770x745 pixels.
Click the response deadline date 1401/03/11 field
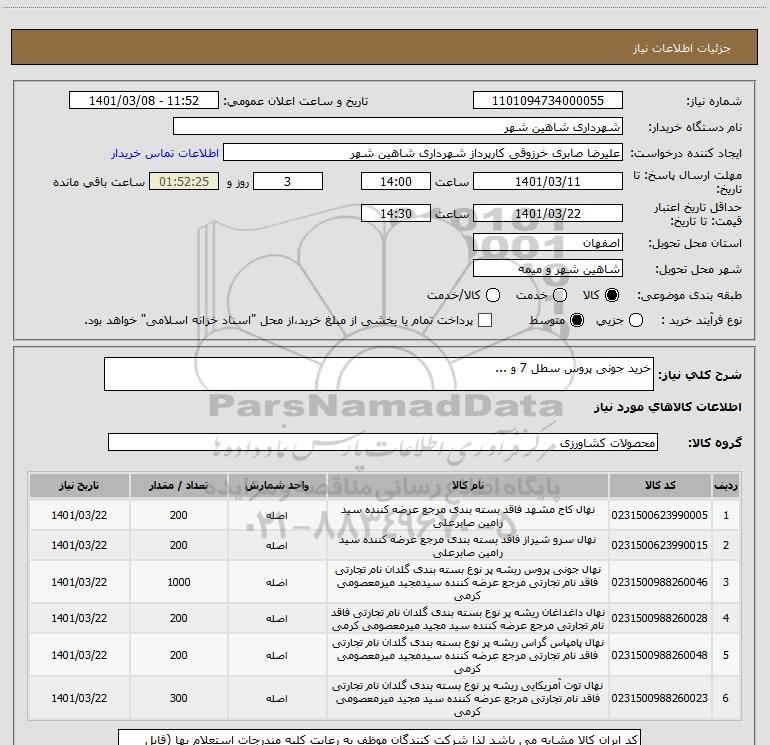tap(548, 181)
